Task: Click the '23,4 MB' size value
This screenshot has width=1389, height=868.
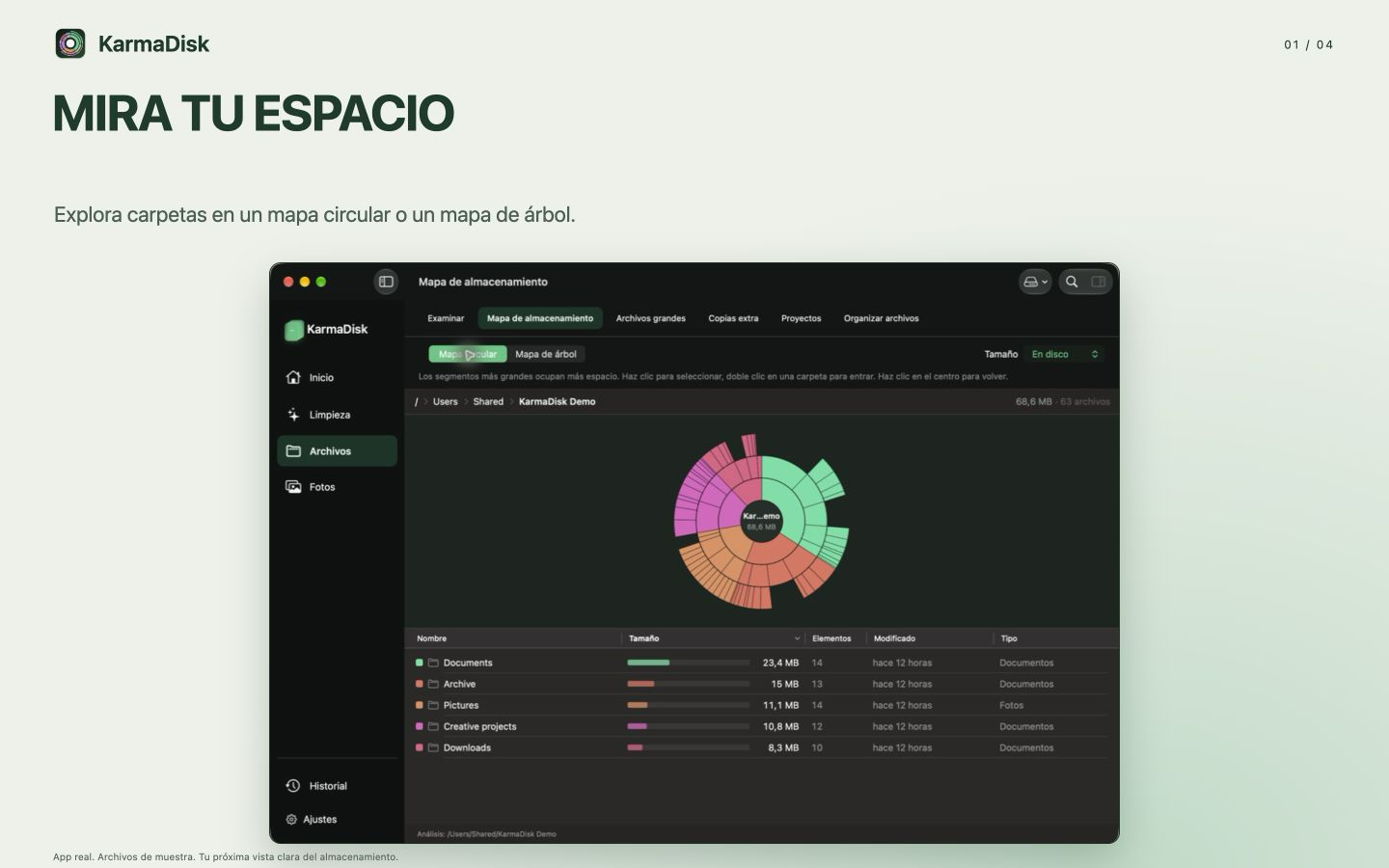Action: (x=780, y=664)
